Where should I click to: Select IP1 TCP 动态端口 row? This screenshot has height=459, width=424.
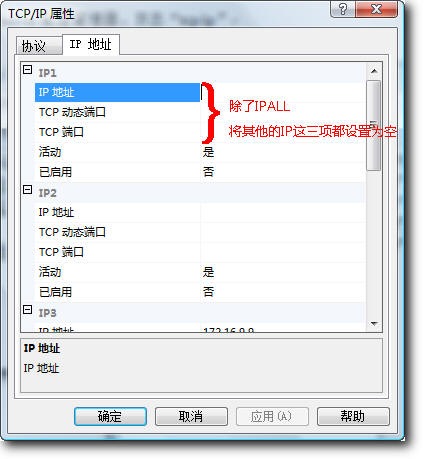[x=201, y=112]
